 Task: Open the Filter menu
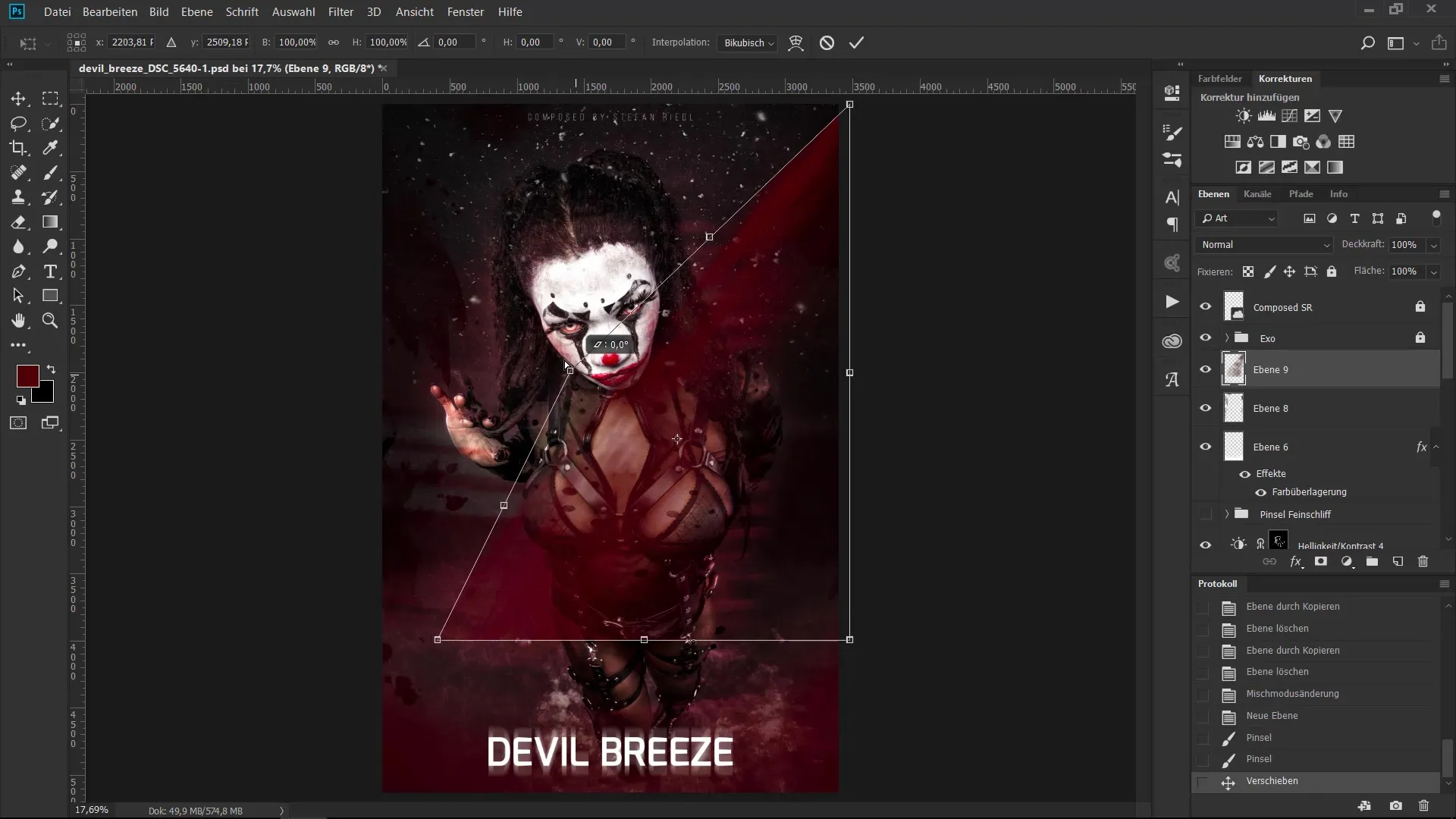point(340,12)
